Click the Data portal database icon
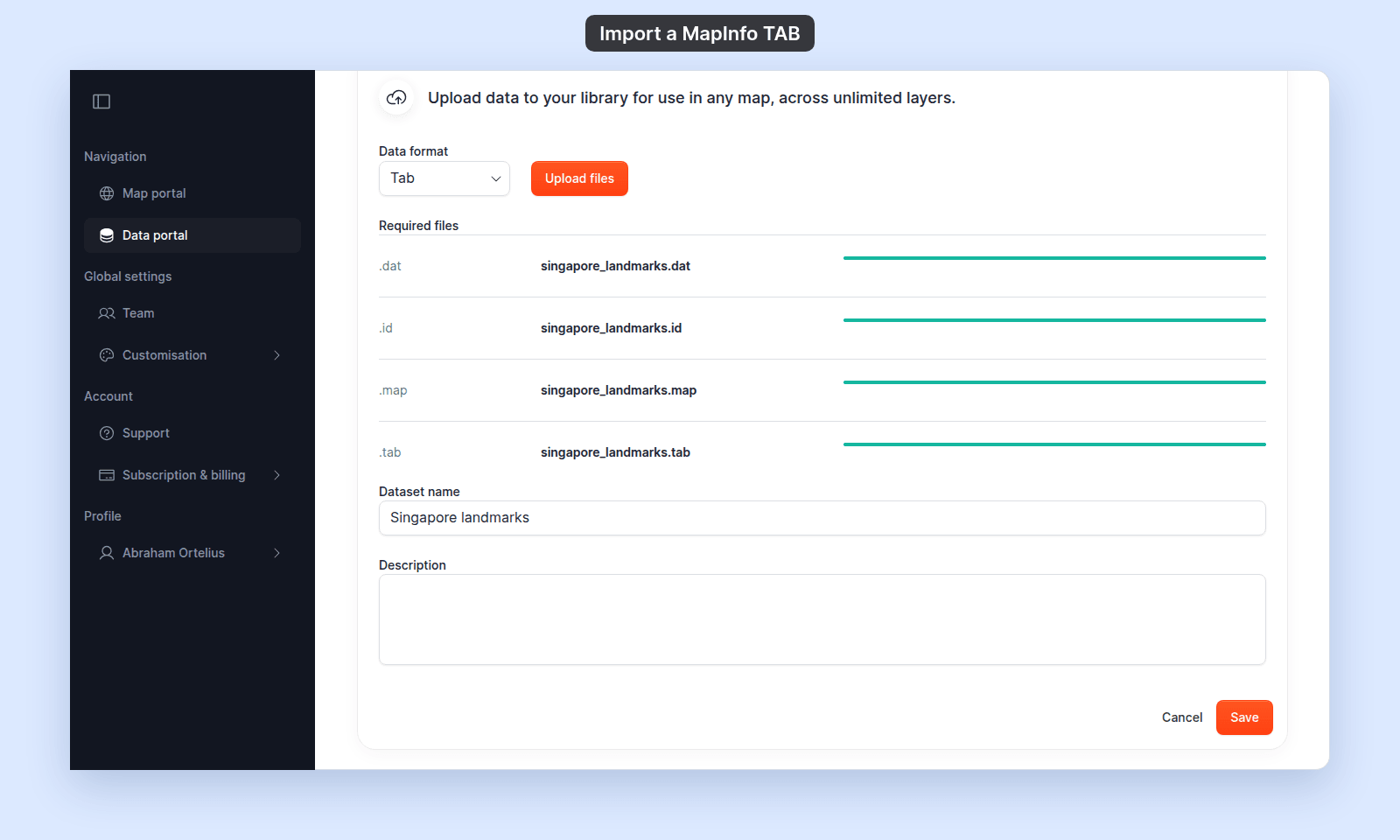Viewport: 1400px width, 840px height. (107, 235)
